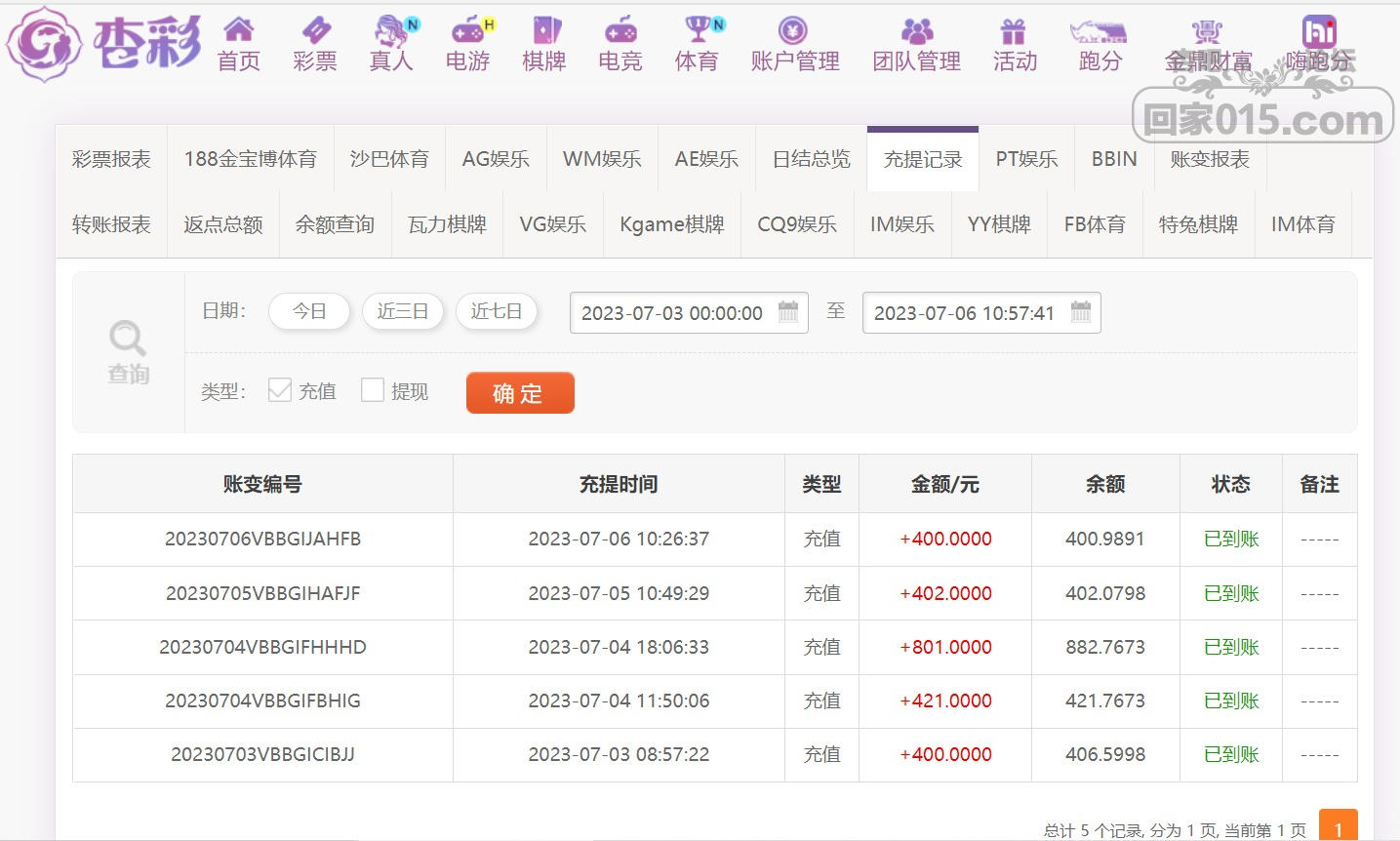Open end date calendar picker icon
The image size is (1400, 841).
(1081, 312)
